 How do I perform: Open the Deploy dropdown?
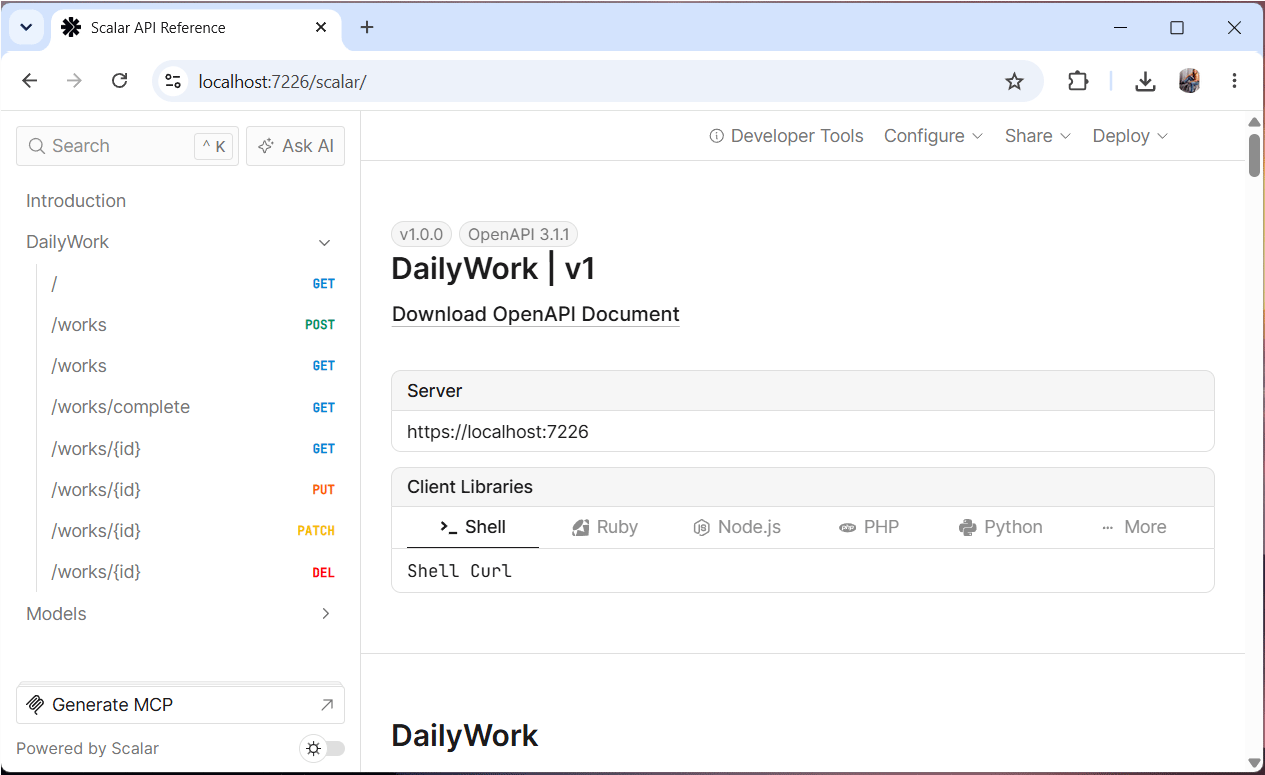[x=1130, y=136]
